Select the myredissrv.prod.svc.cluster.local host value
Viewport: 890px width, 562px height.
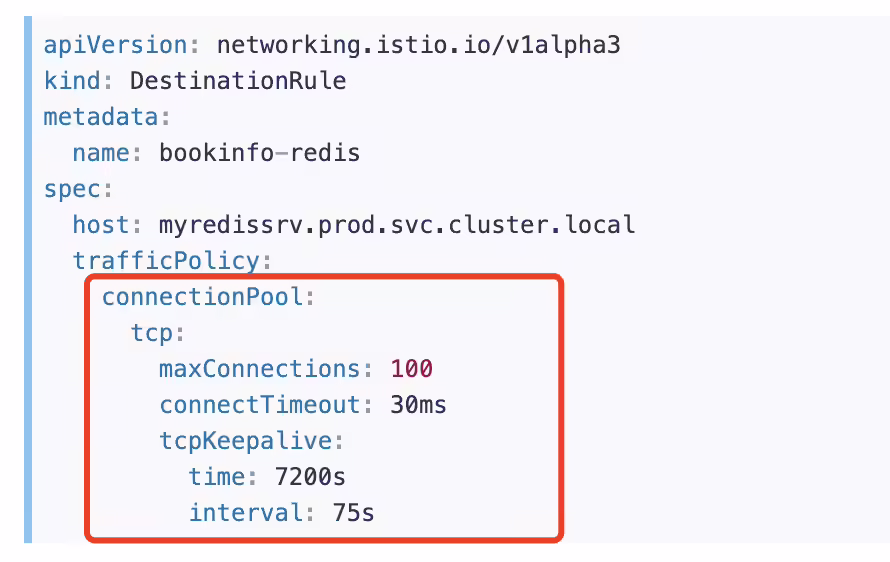397,225
